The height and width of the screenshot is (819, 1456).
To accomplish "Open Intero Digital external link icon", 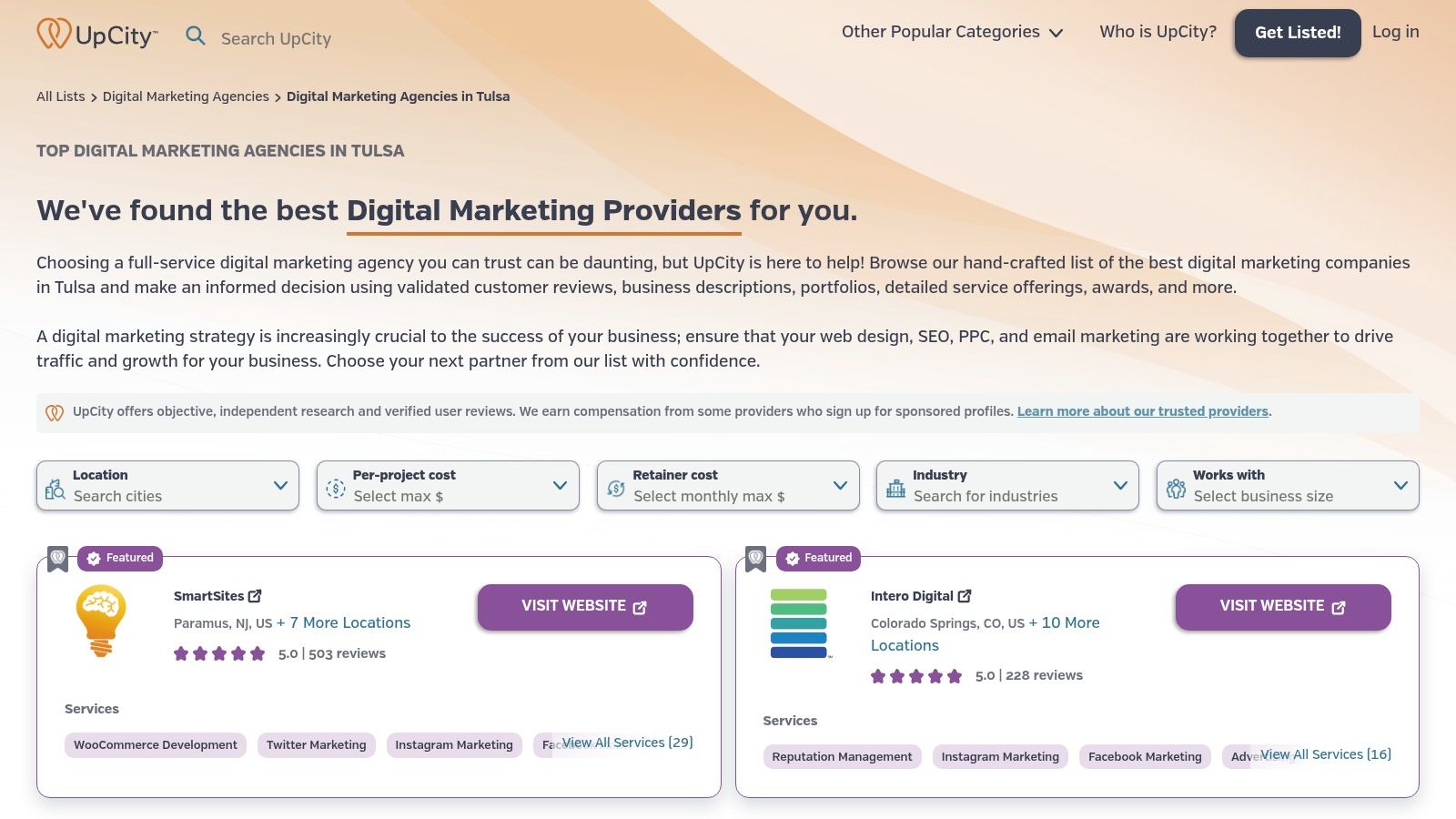I will [965, 596].
